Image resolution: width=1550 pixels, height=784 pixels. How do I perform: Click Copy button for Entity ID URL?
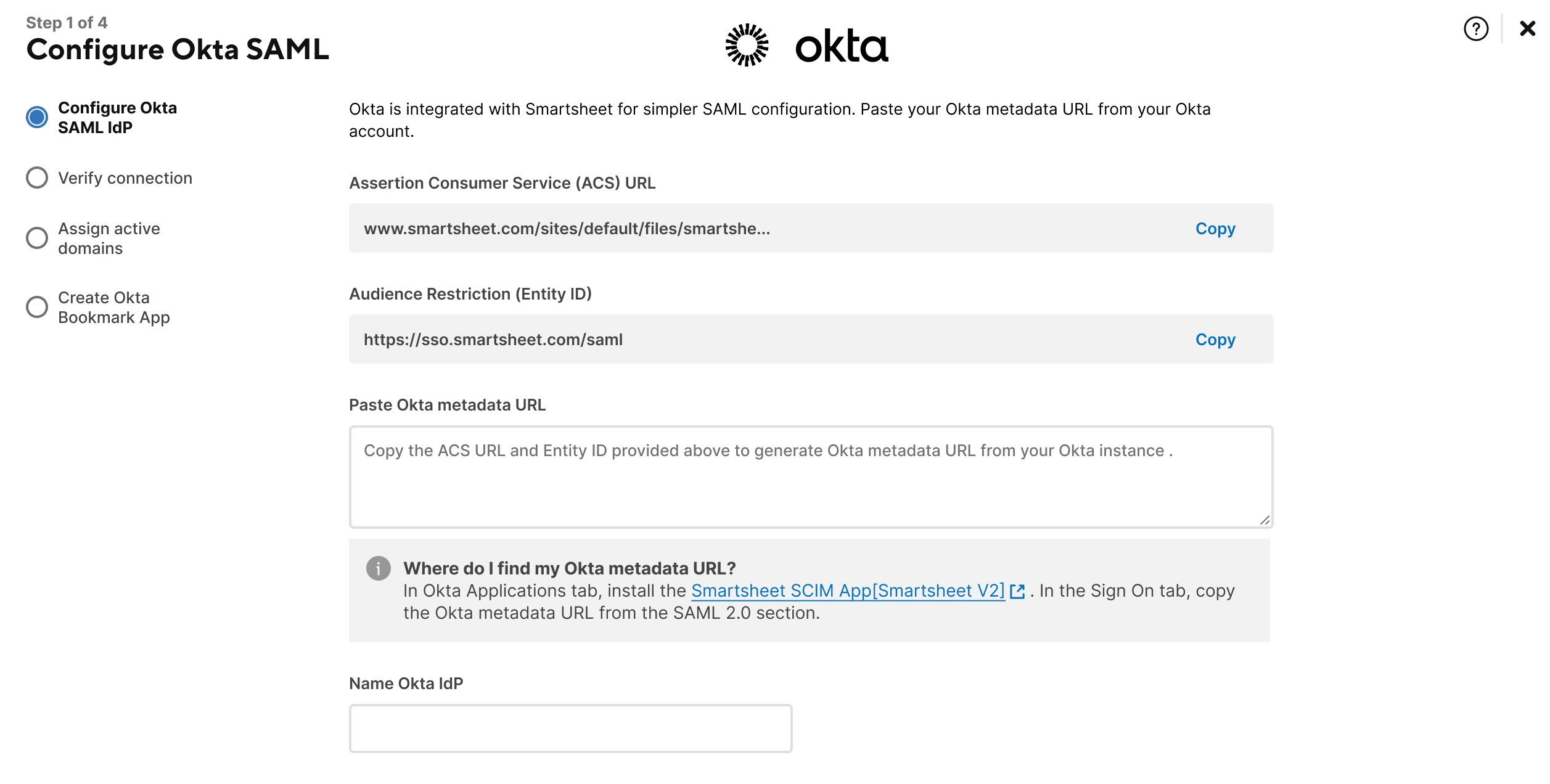(1215, 338)
